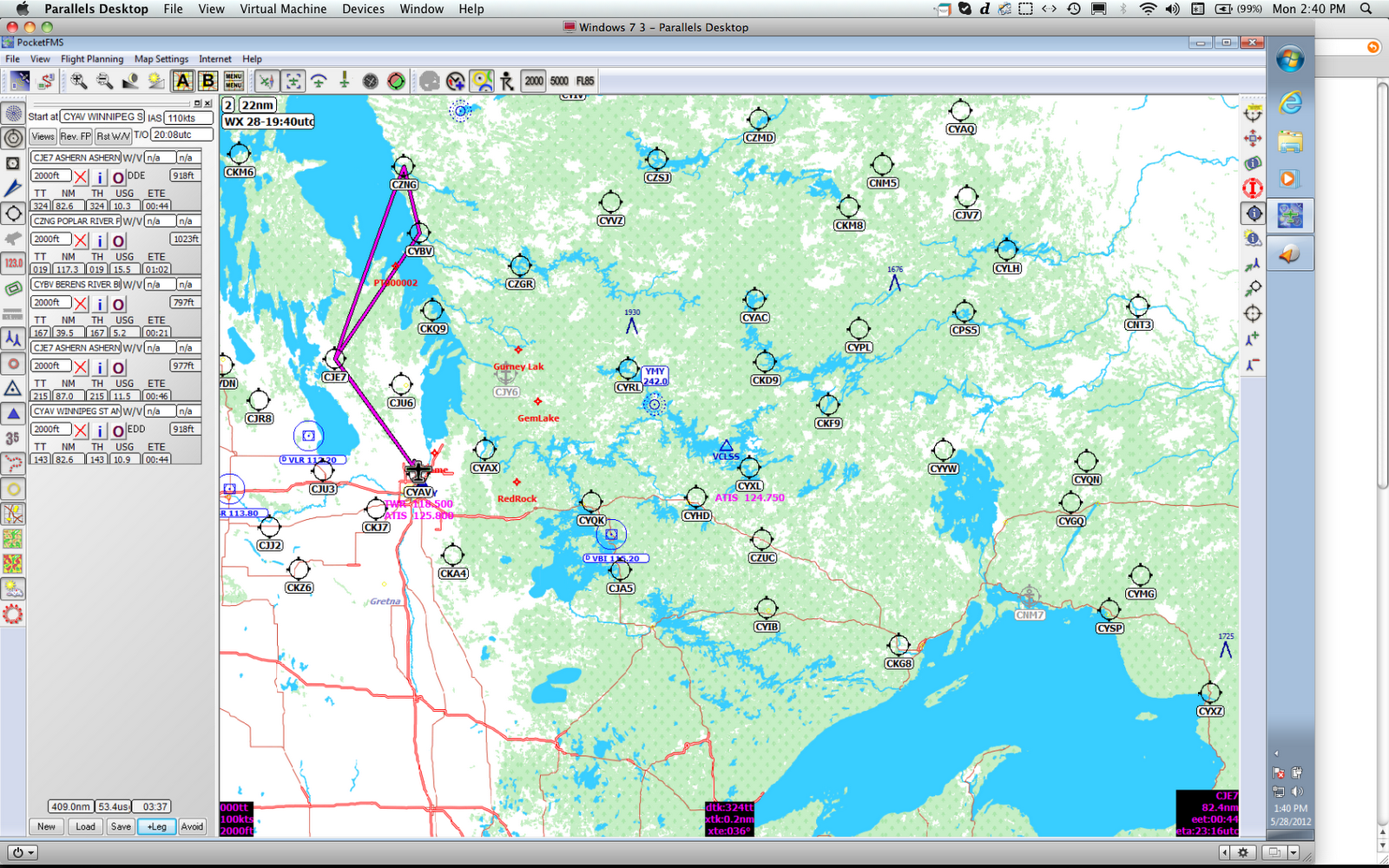Click the Save flight plan button
This screenshot has height=868, width=1389.
(122, 826)
